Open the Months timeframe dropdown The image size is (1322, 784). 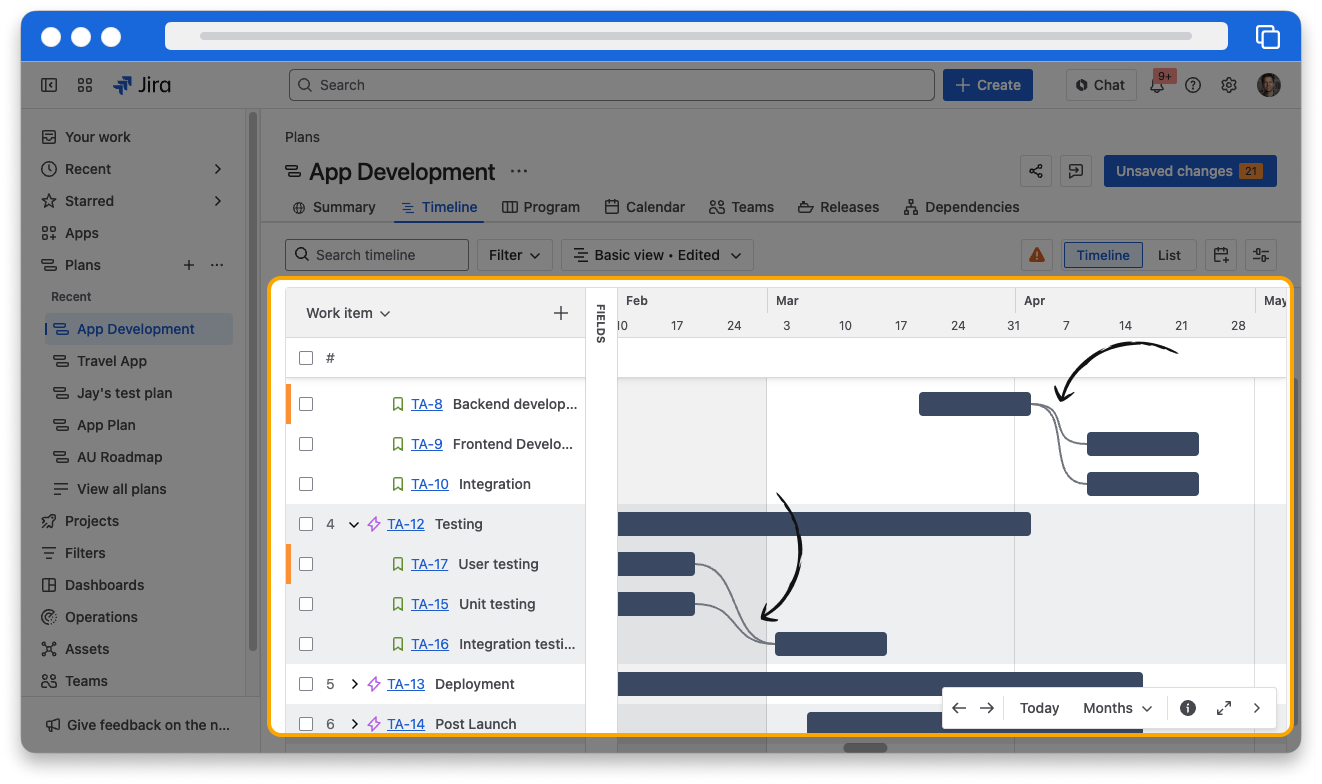pos(1118,708)
